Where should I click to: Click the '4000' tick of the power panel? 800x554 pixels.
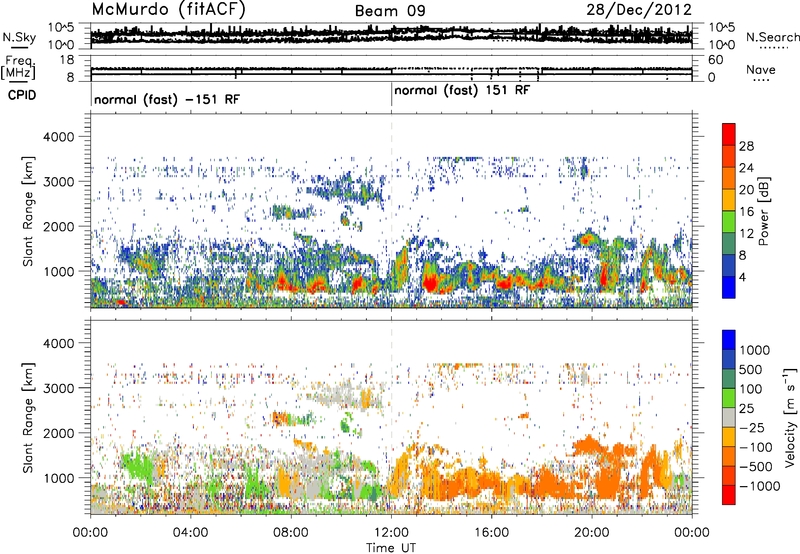coord(61,137)
